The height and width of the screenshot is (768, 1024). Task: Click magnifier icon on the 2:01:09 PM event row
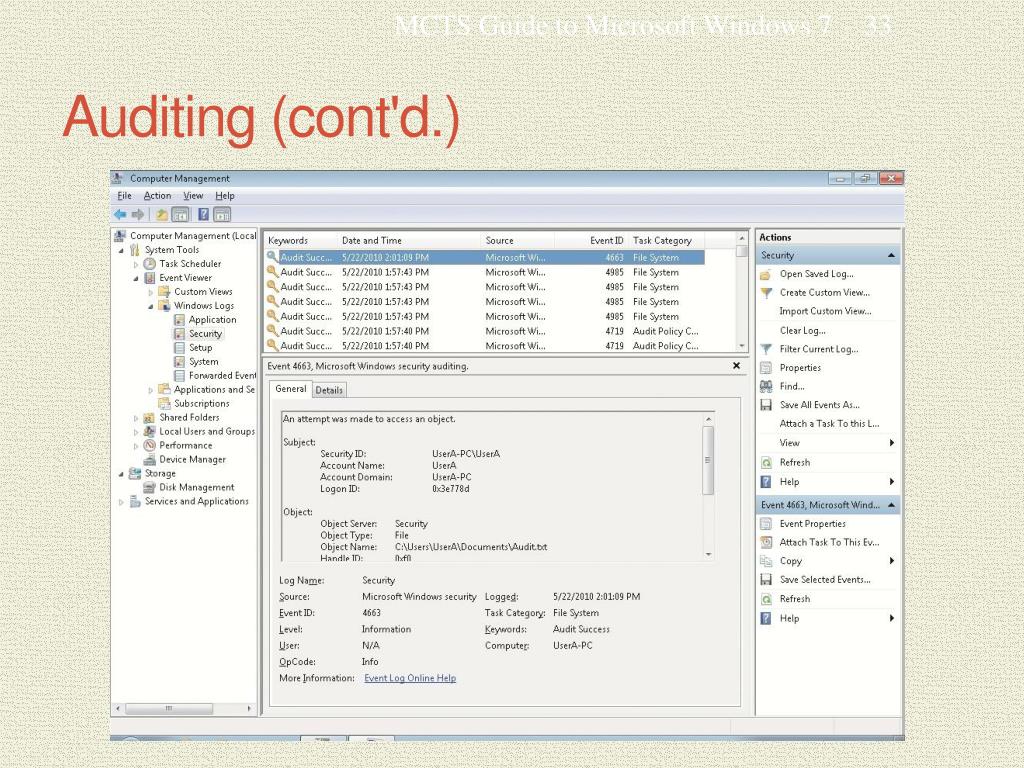(x=272, y=257)
